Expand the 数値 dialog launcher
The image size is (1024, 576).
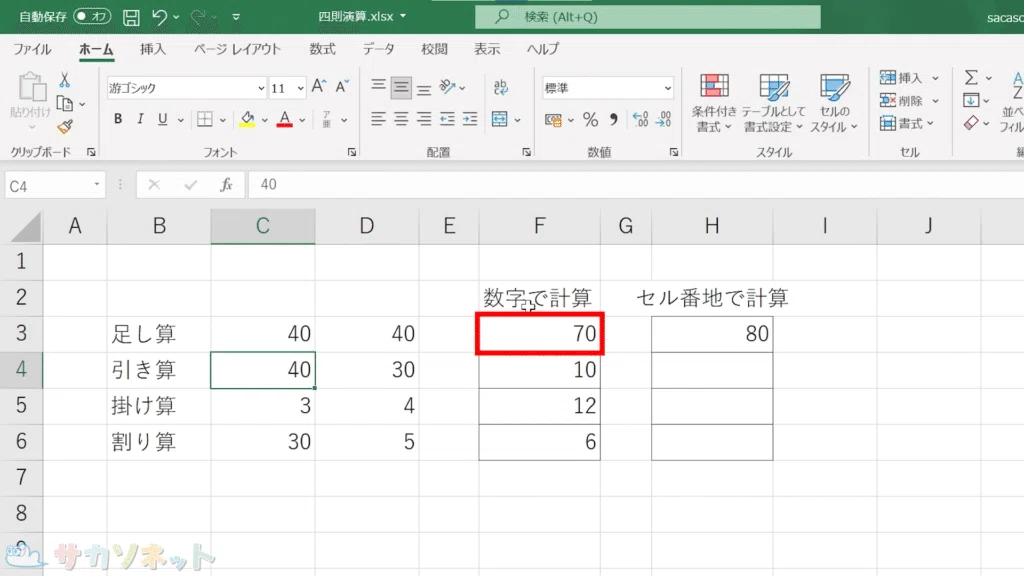[673, 152]
